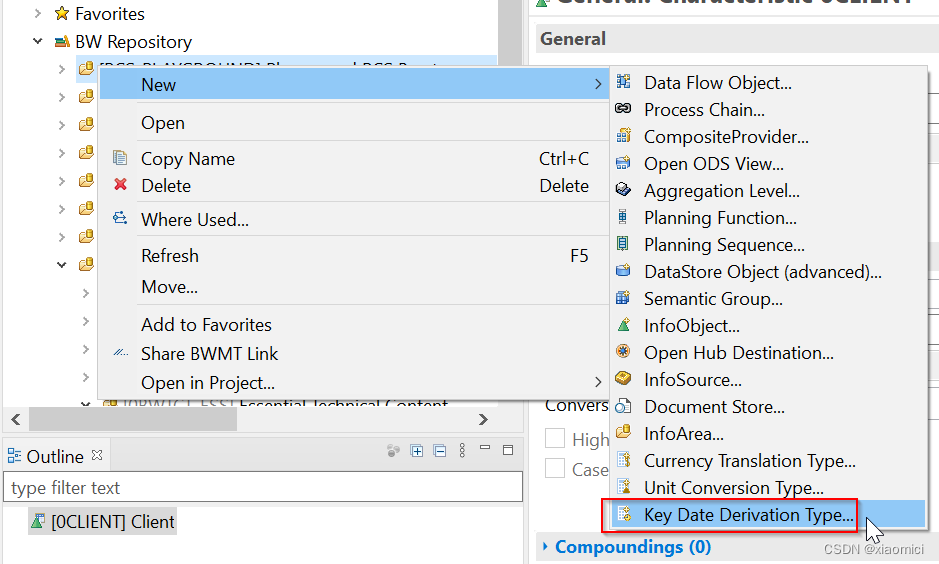Click the Semantic Group icon
This screenshot has height=564, width=939.
point(623,297)
